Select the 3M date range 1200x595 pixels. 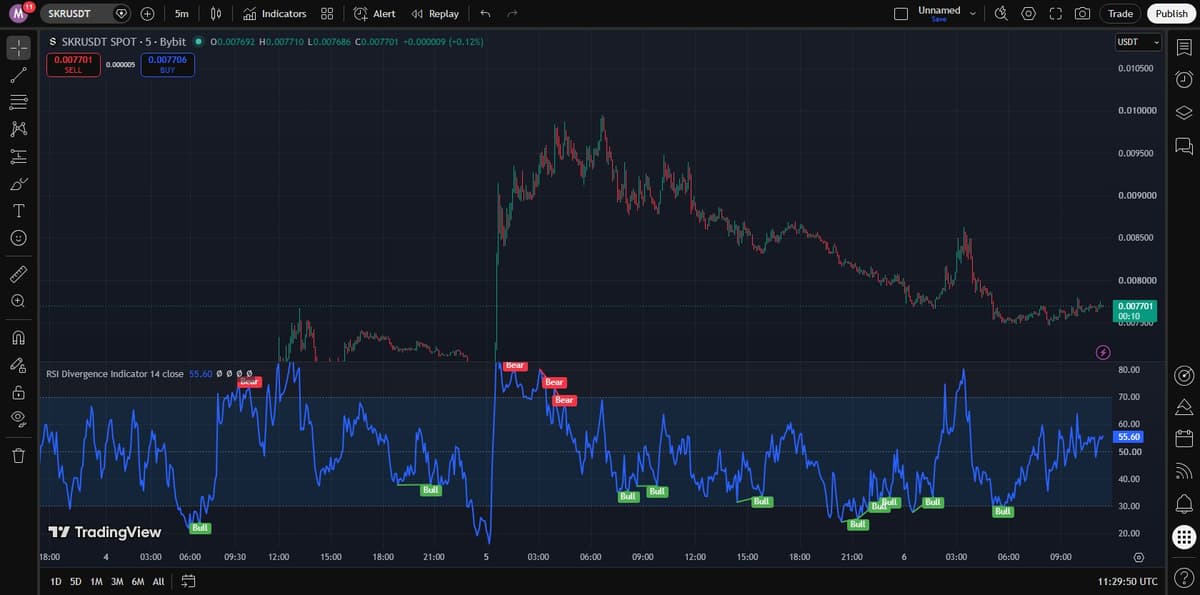pyautogui.click(x=117, y=581)
